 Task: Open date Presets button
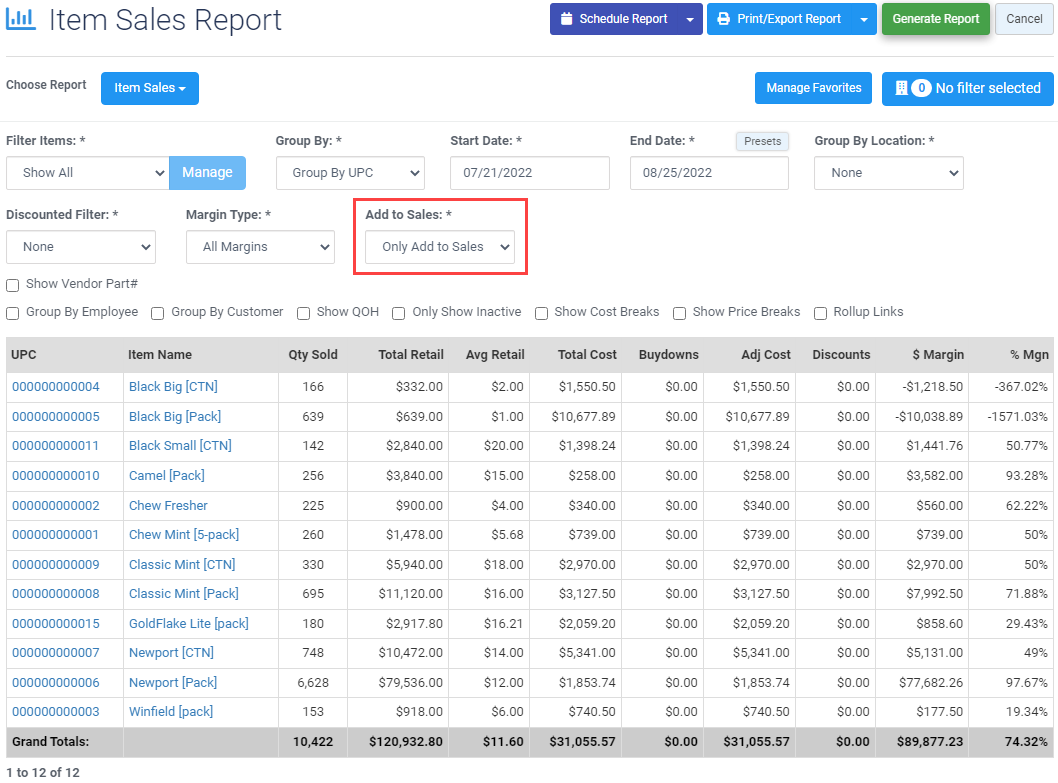(762, 141)
